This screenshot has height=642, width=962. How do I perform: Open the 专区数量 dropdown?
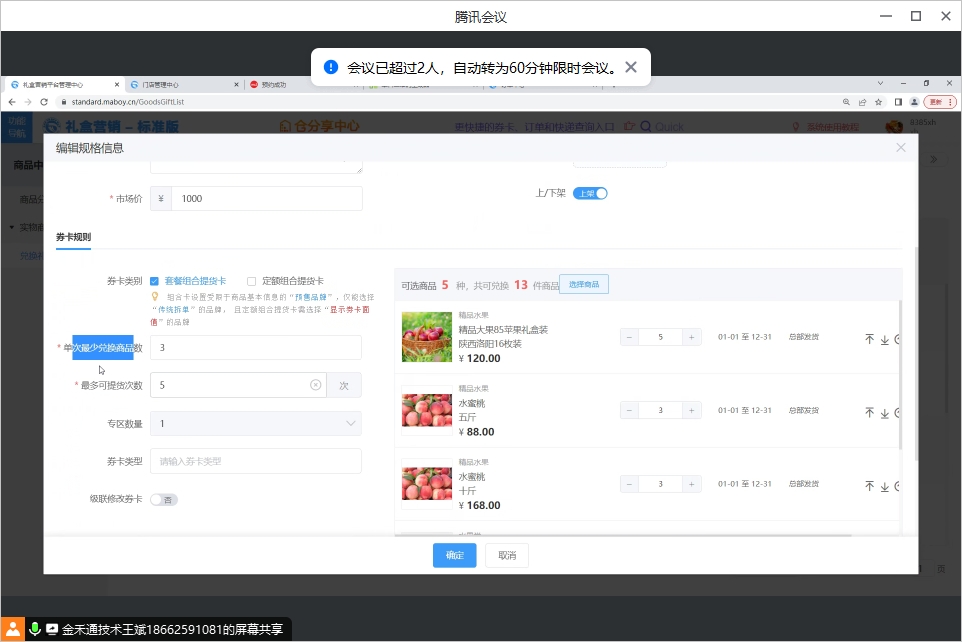[x=256, y=423]
